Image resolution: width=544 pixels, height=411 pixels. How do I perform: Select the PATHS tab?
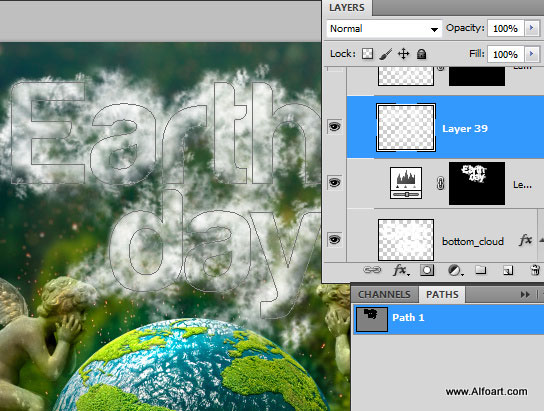(442, 294)
